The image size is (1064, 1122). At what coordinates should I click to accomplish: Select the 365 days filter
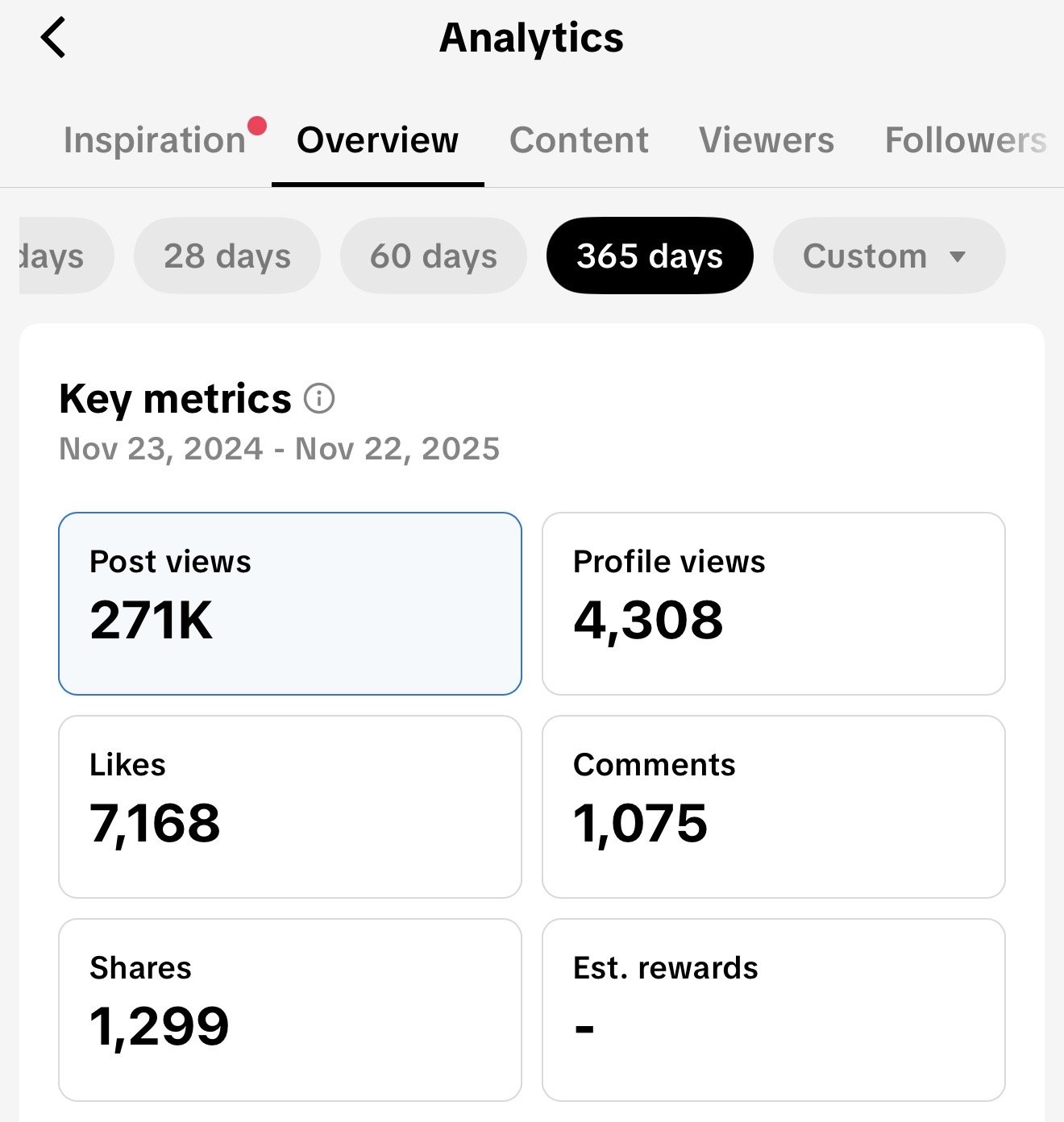coord(650,256)
